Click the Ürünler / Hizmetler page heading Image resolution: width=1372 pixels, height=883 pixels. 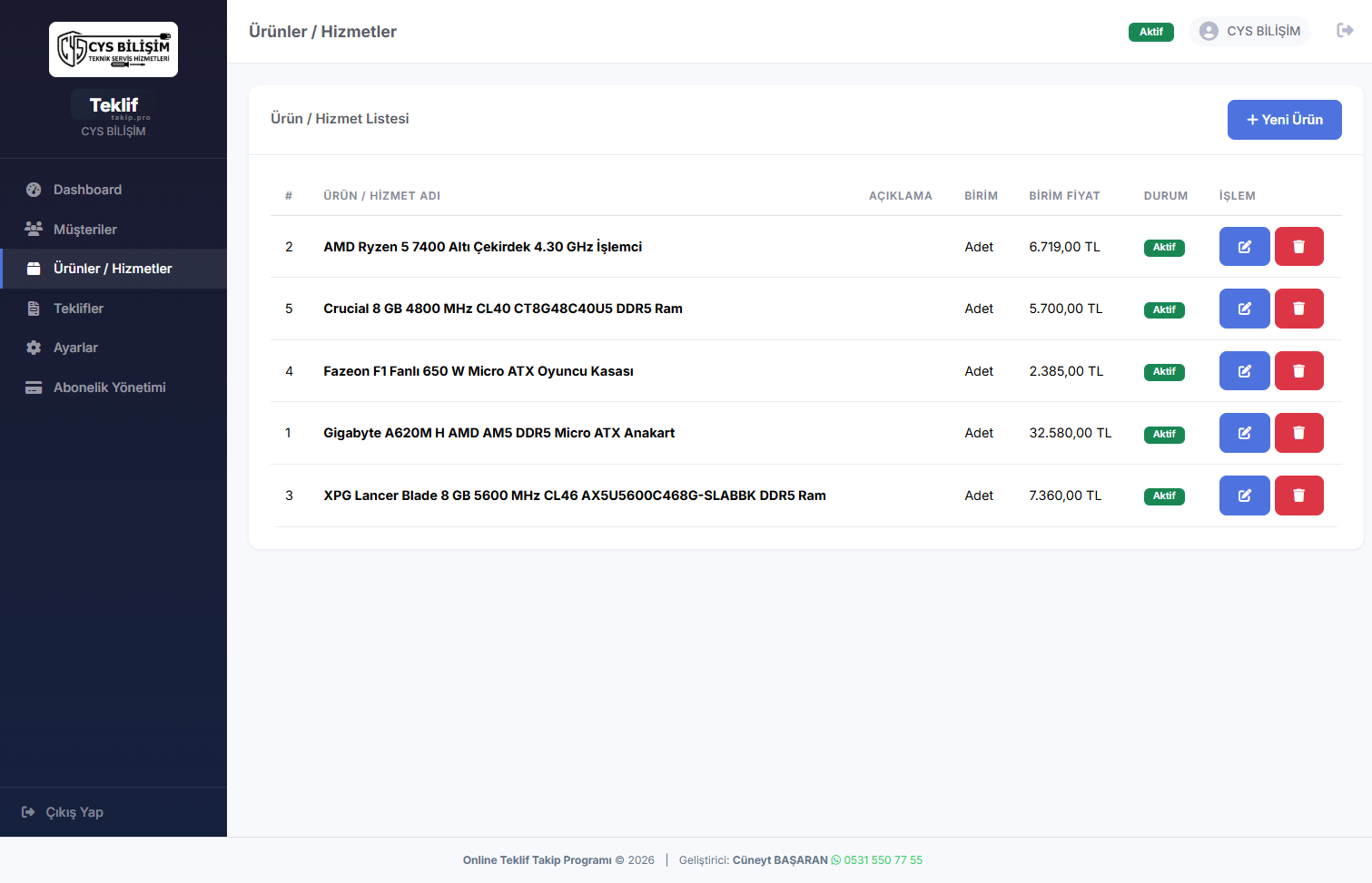tap(322, 32)
